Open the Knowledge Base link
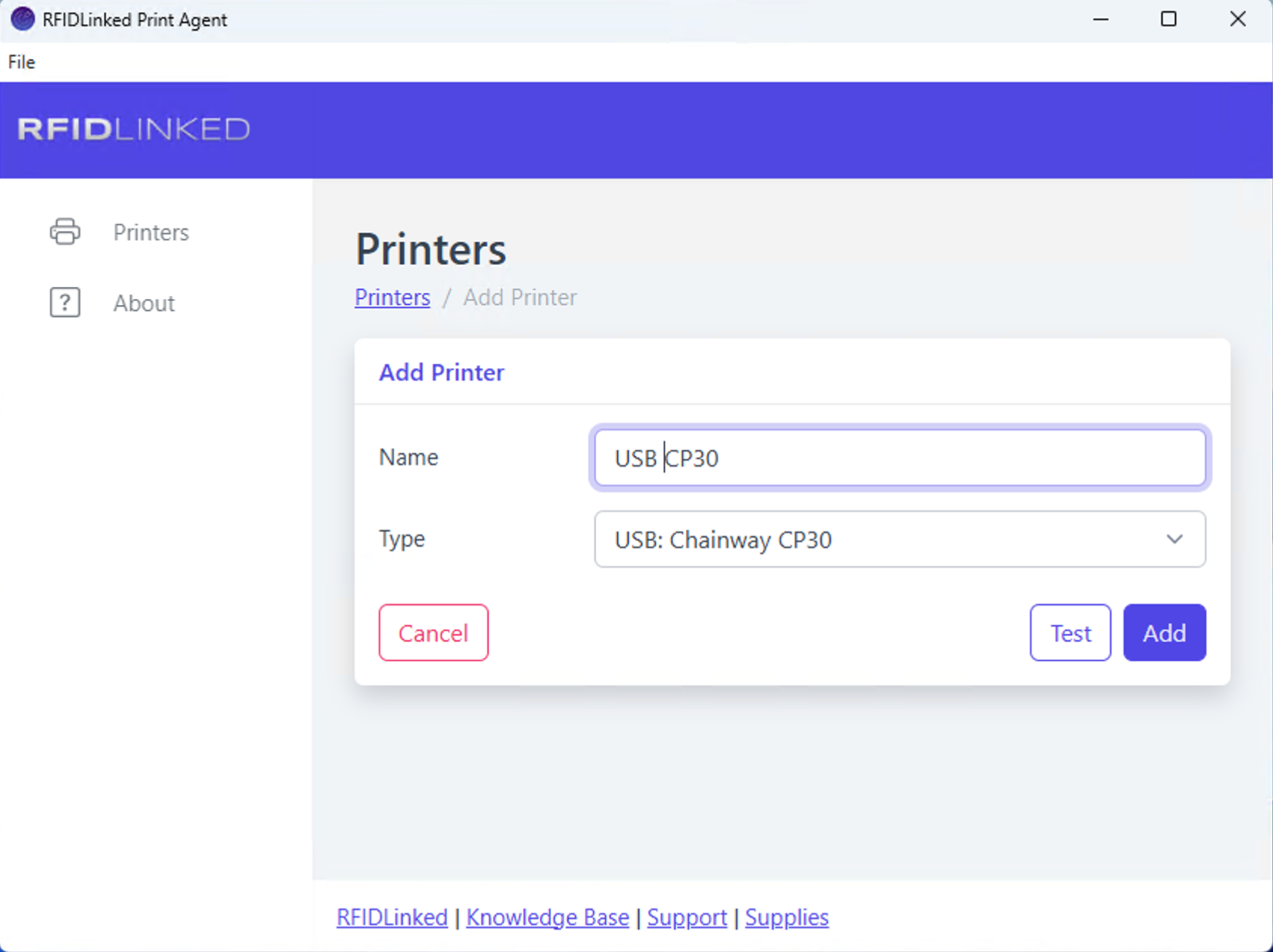Viewport: 1273px width, 952px height. 548,917
